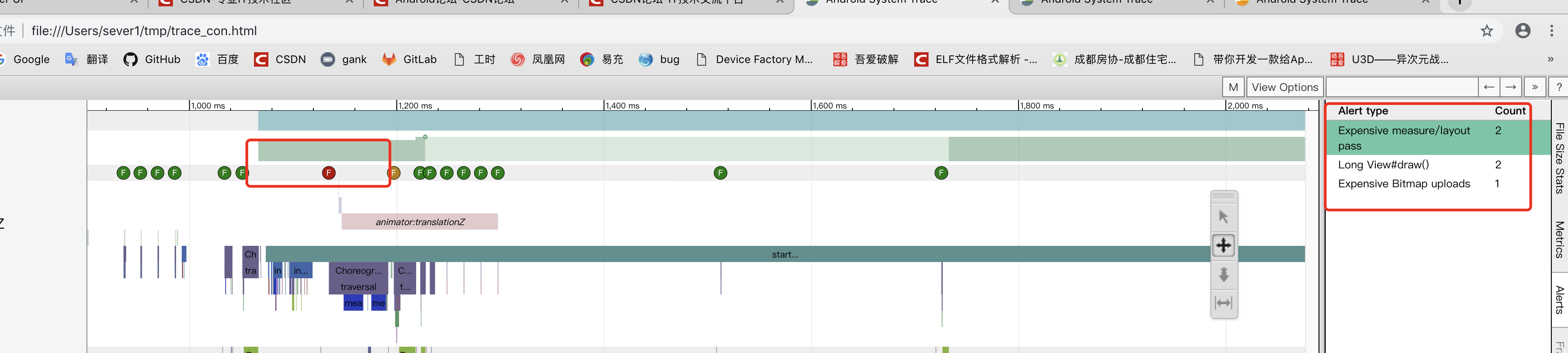The width and height of the screenshot is (1568, 353).
Task: Toggle the side panel with » button
Action: pos(1535,87)
